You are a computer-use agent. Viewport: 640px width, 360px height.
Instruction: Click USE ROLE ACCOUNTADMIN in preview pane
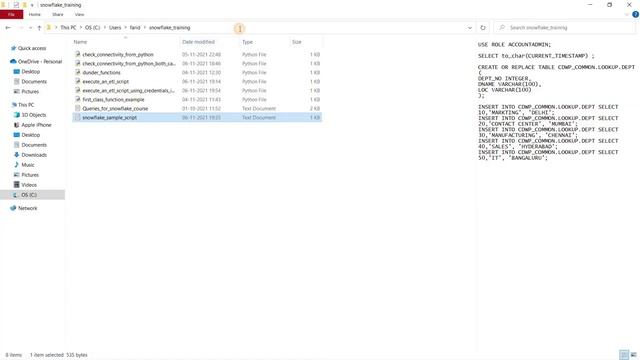point(514,44)
